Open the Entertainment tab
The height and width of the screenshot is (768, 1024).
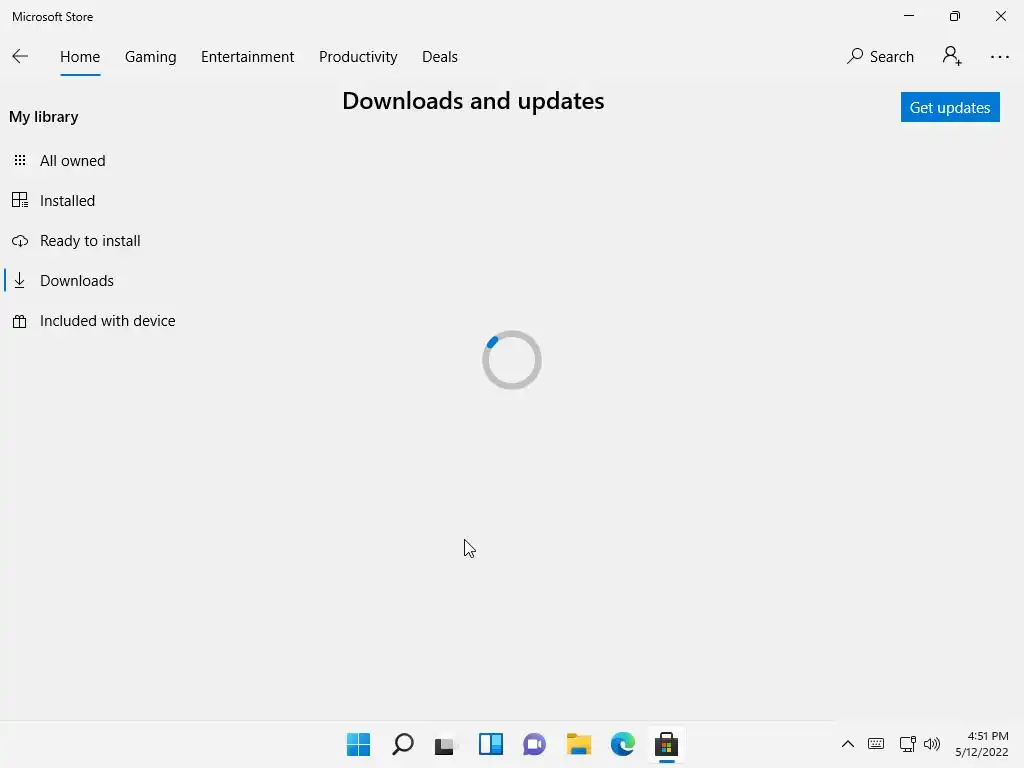(x=248, y=57)
